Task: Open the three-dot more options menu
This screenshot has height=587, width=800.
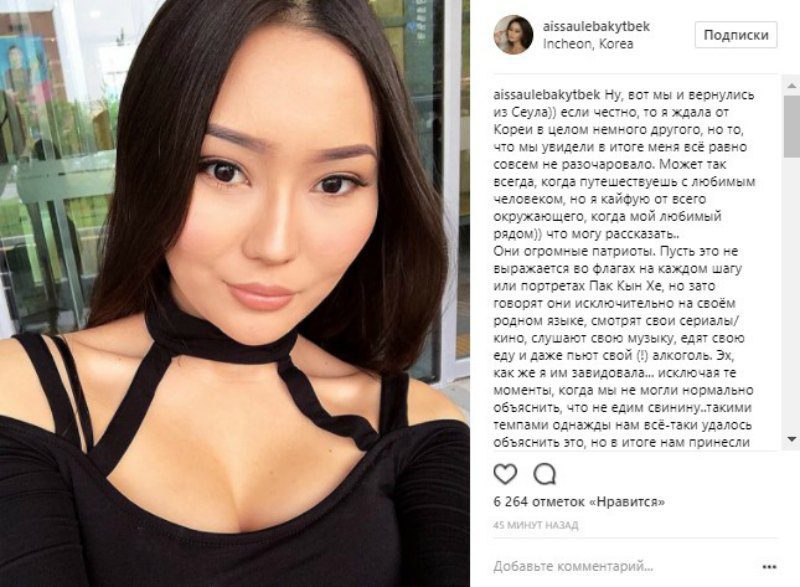Action: 769,567
